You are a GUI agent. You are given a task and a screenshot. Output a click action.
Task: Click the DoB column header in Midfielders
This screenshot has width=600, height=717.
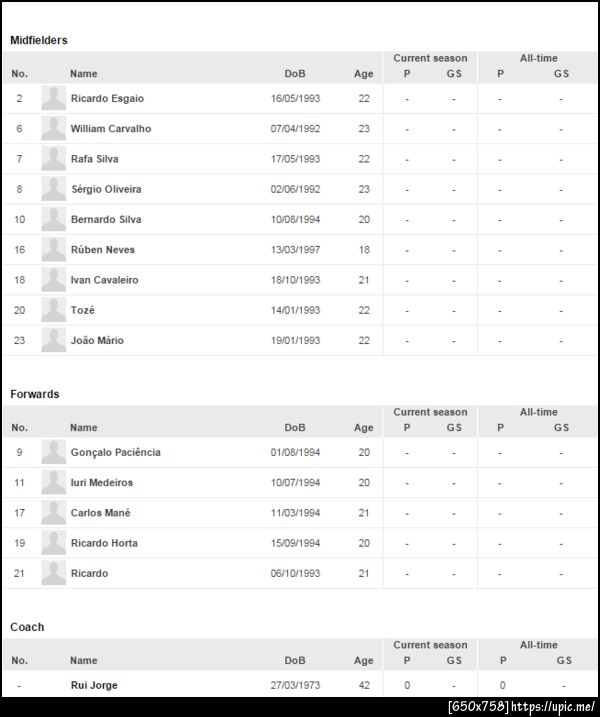[x=295, y=74]
